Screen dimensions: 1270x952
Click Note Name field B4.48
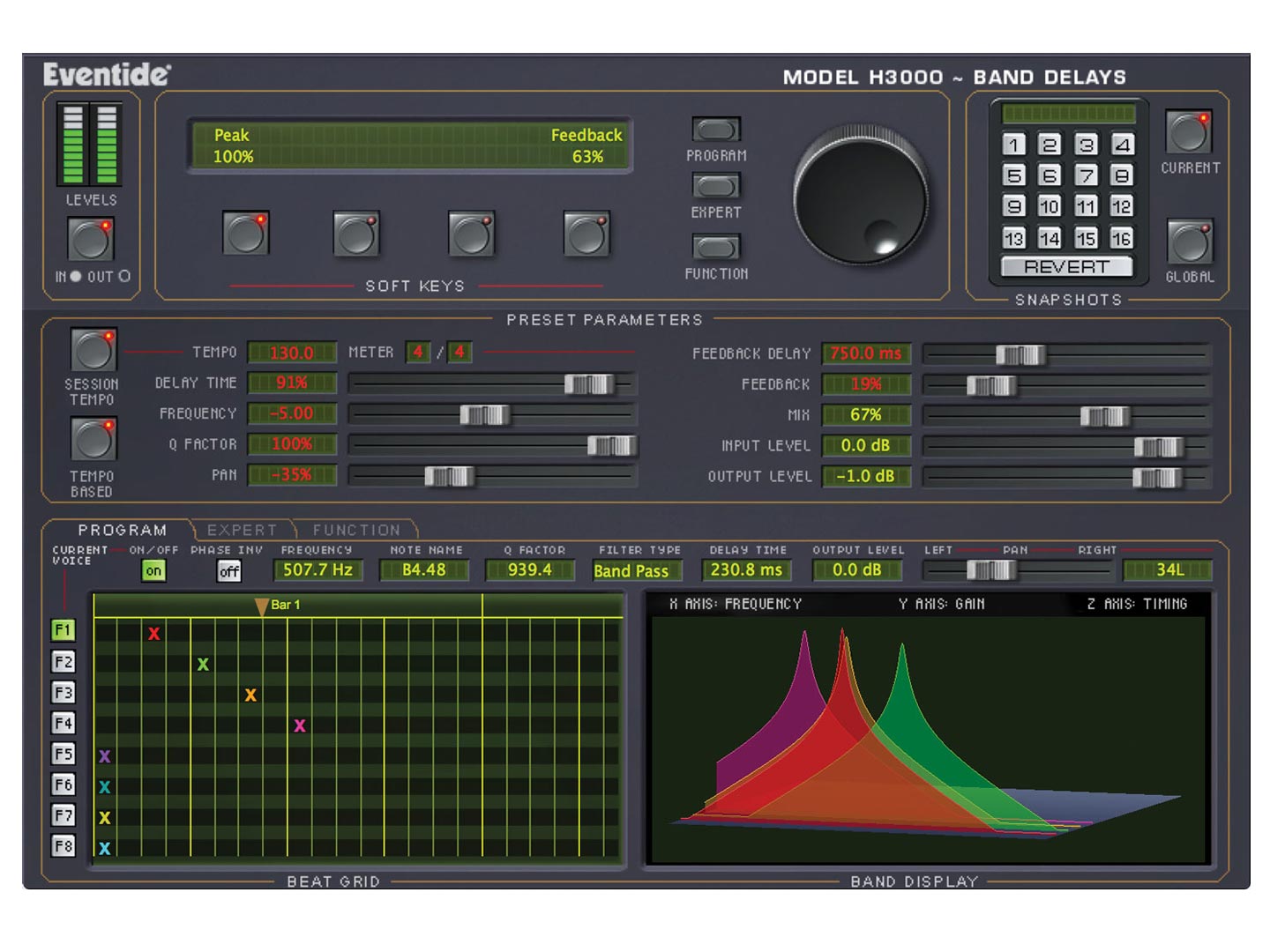tap(424, 570)
